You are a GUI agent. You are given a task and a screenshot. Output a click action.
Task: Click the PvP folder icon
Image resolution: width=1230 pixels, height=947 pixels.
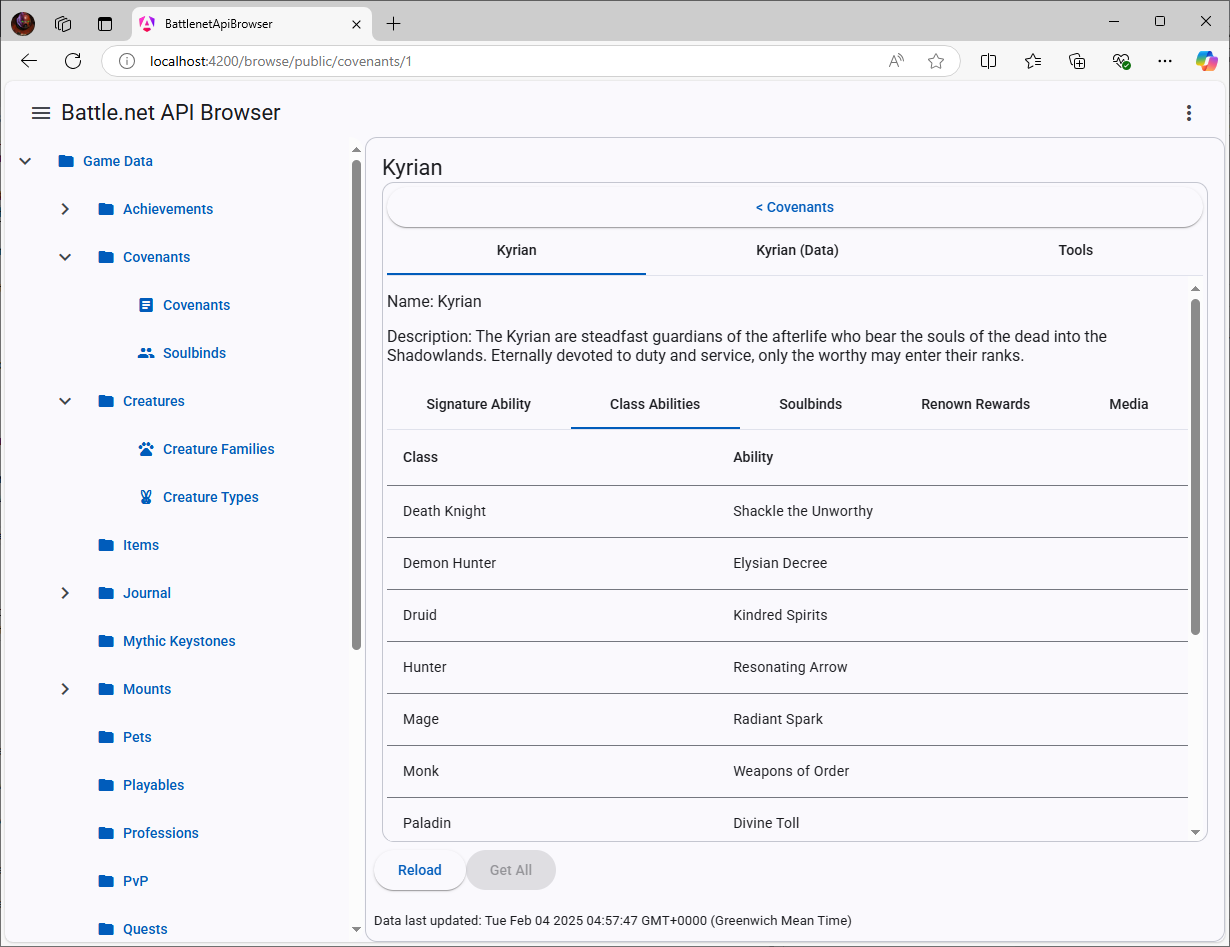point(106,881)
